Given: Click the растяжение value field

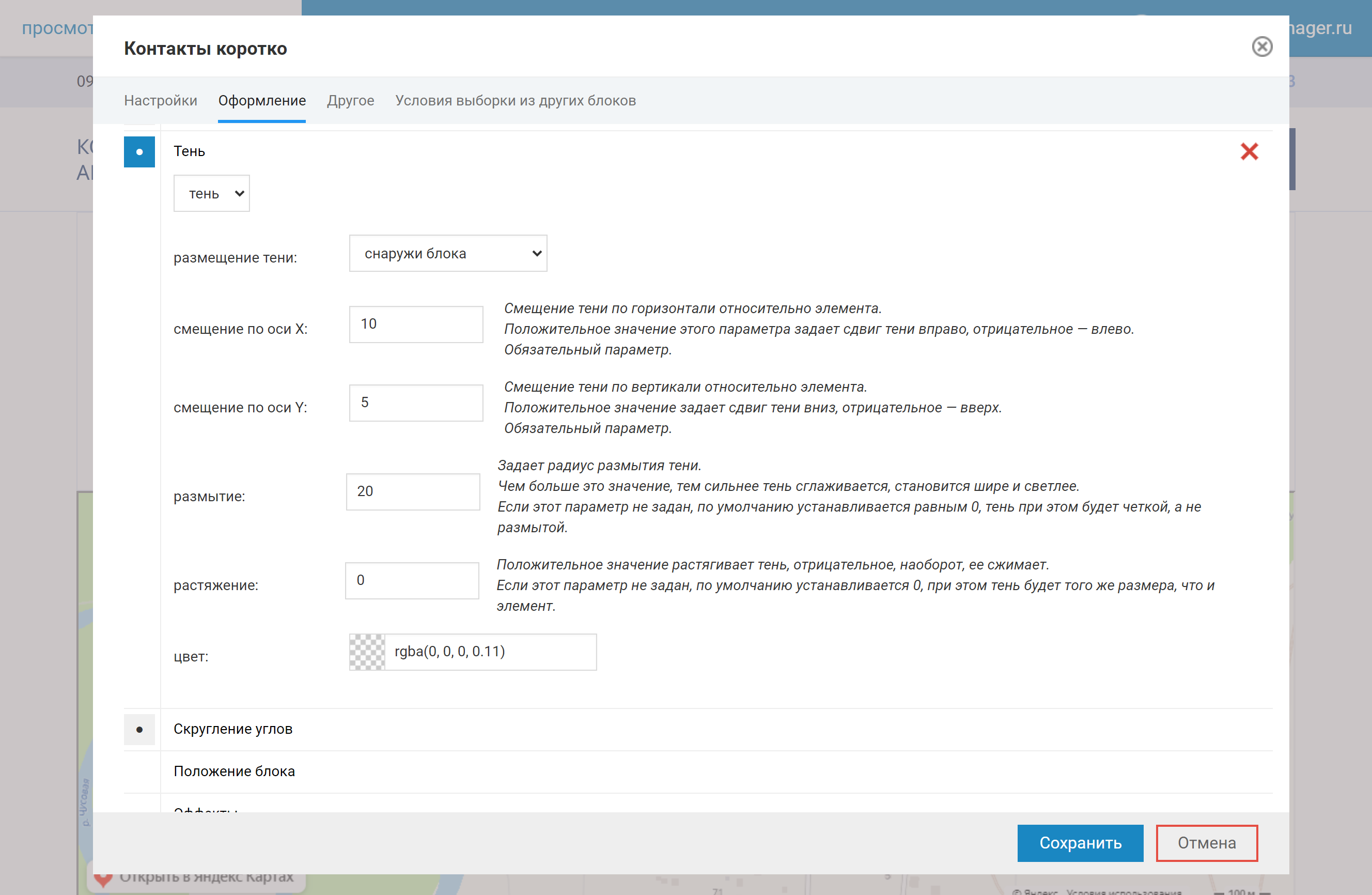Looking at the screenshot, I should pyautogui.click(x=412, y=580).
